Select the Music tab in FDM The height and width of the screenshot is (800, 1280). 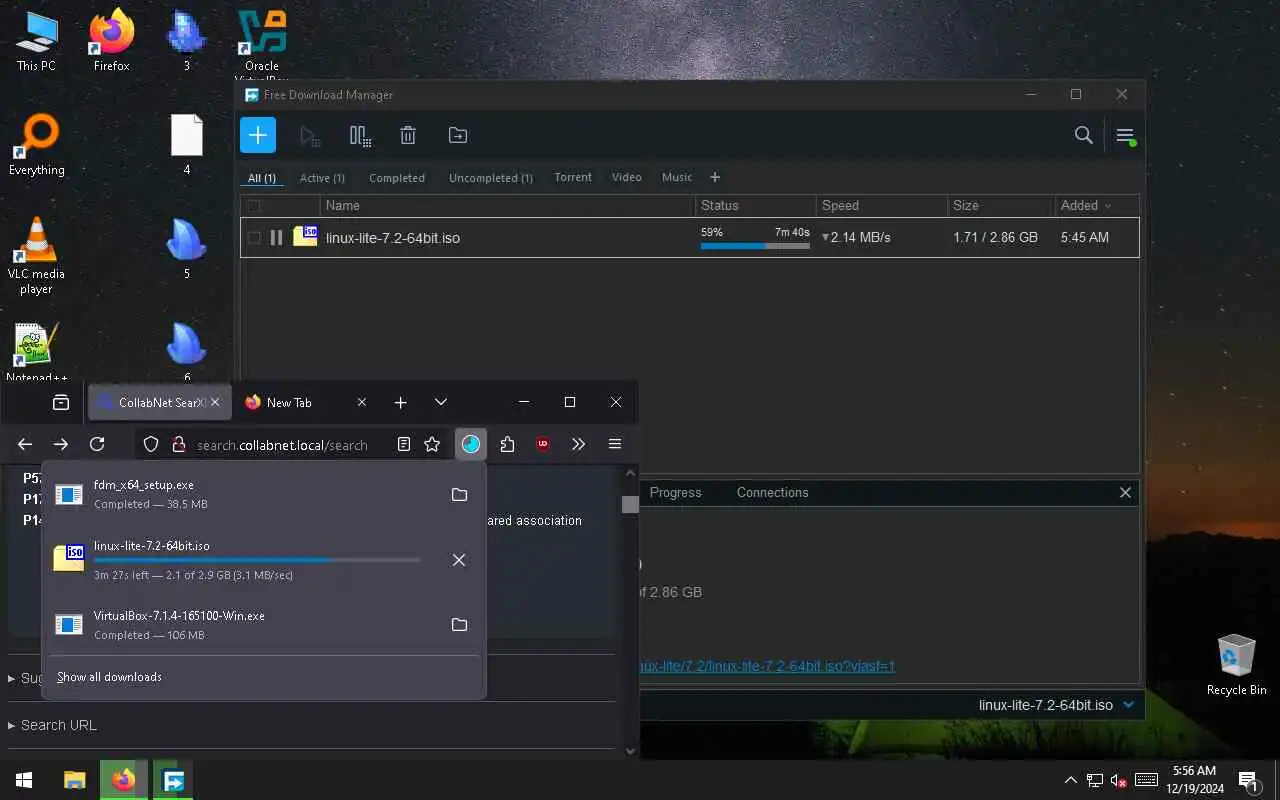coord(677,177)
